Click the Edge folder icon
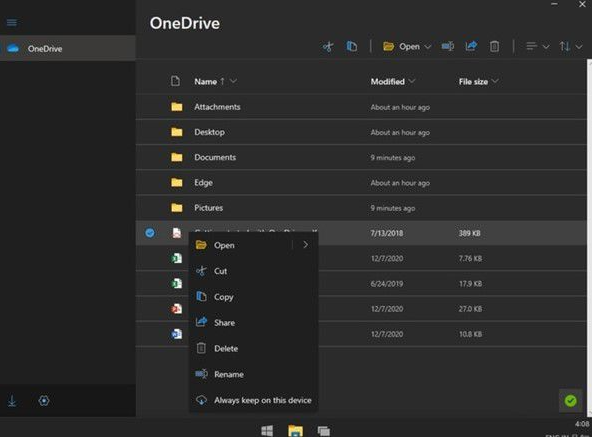Screen dimensions: 593x437 pos(177,183)
